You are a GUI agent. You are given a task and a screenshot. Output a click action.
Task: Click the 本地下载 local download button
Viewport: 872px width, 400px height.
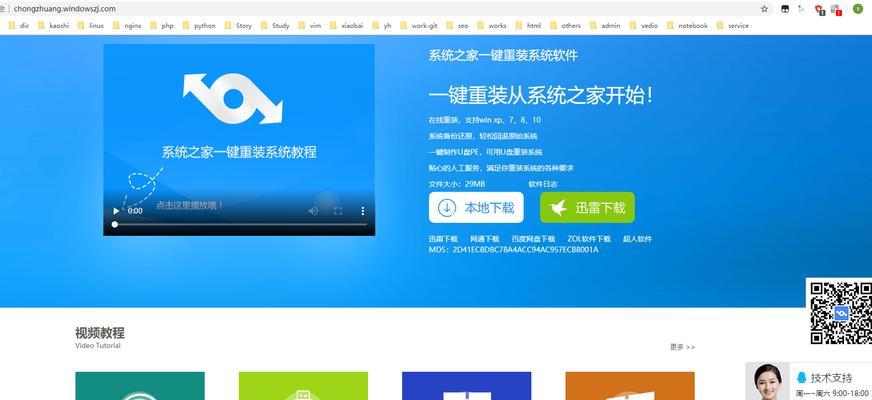tap(476, 208)
